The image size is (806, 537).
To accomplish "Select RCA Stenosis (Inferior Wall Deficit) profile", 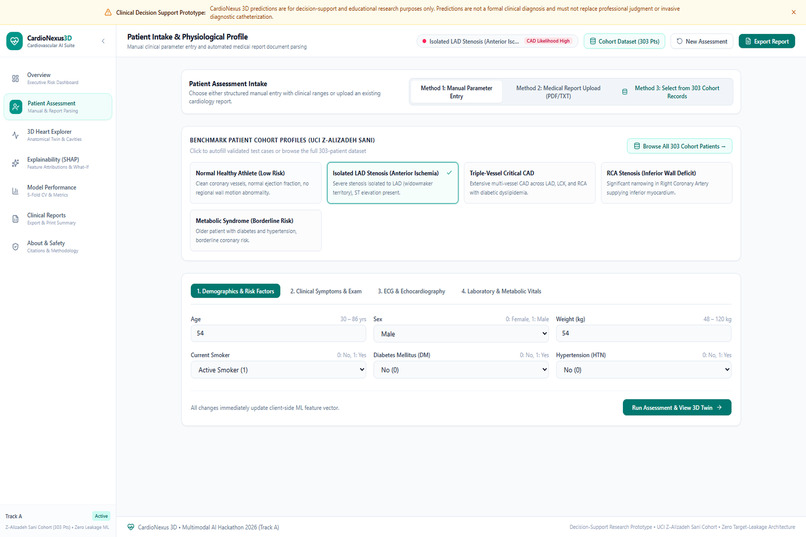I will click(x=667, y=183).
